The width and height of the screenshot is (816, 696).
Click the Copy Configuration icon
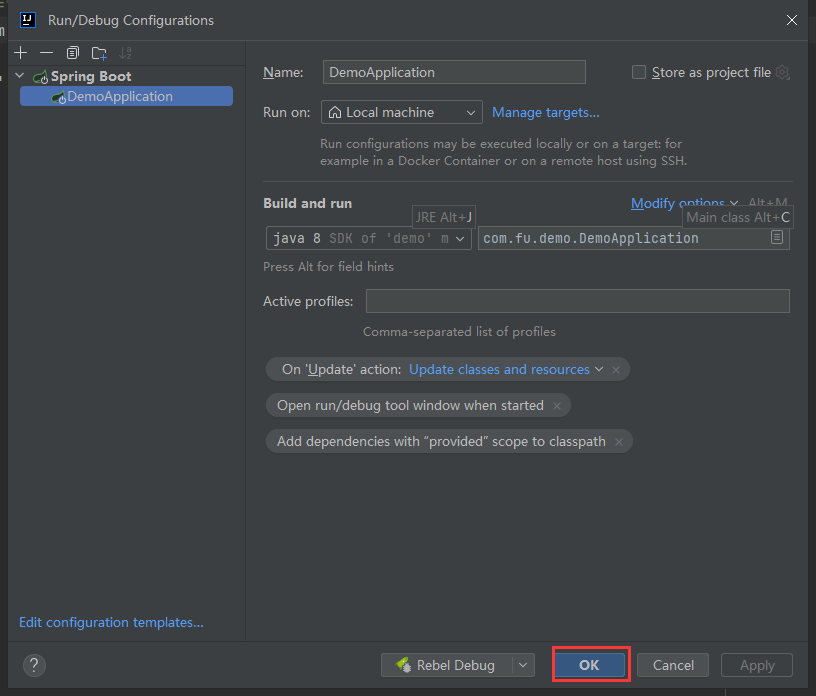tap(72, 52)
